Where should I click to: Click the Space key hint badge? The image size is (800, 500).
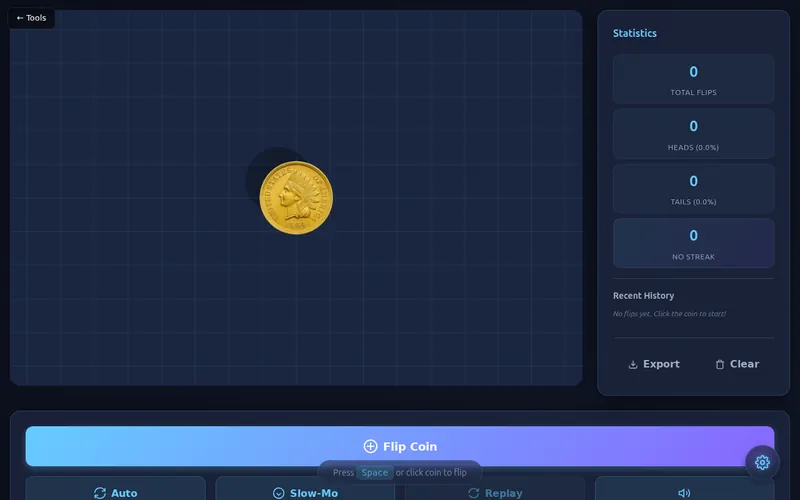[374, 472]
